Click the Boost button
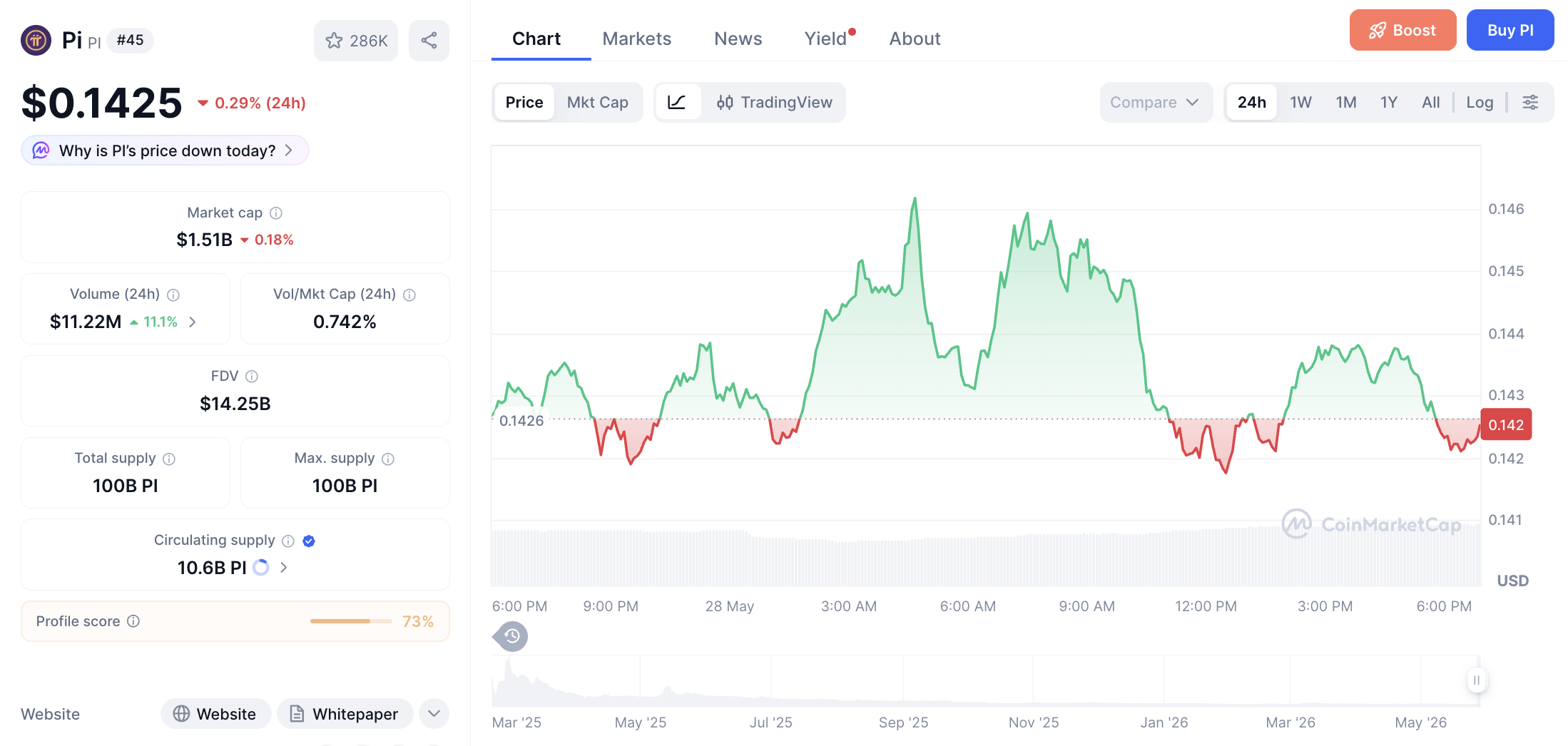Viewport: 1568px width, 746px height. [x=1402, y=30]
